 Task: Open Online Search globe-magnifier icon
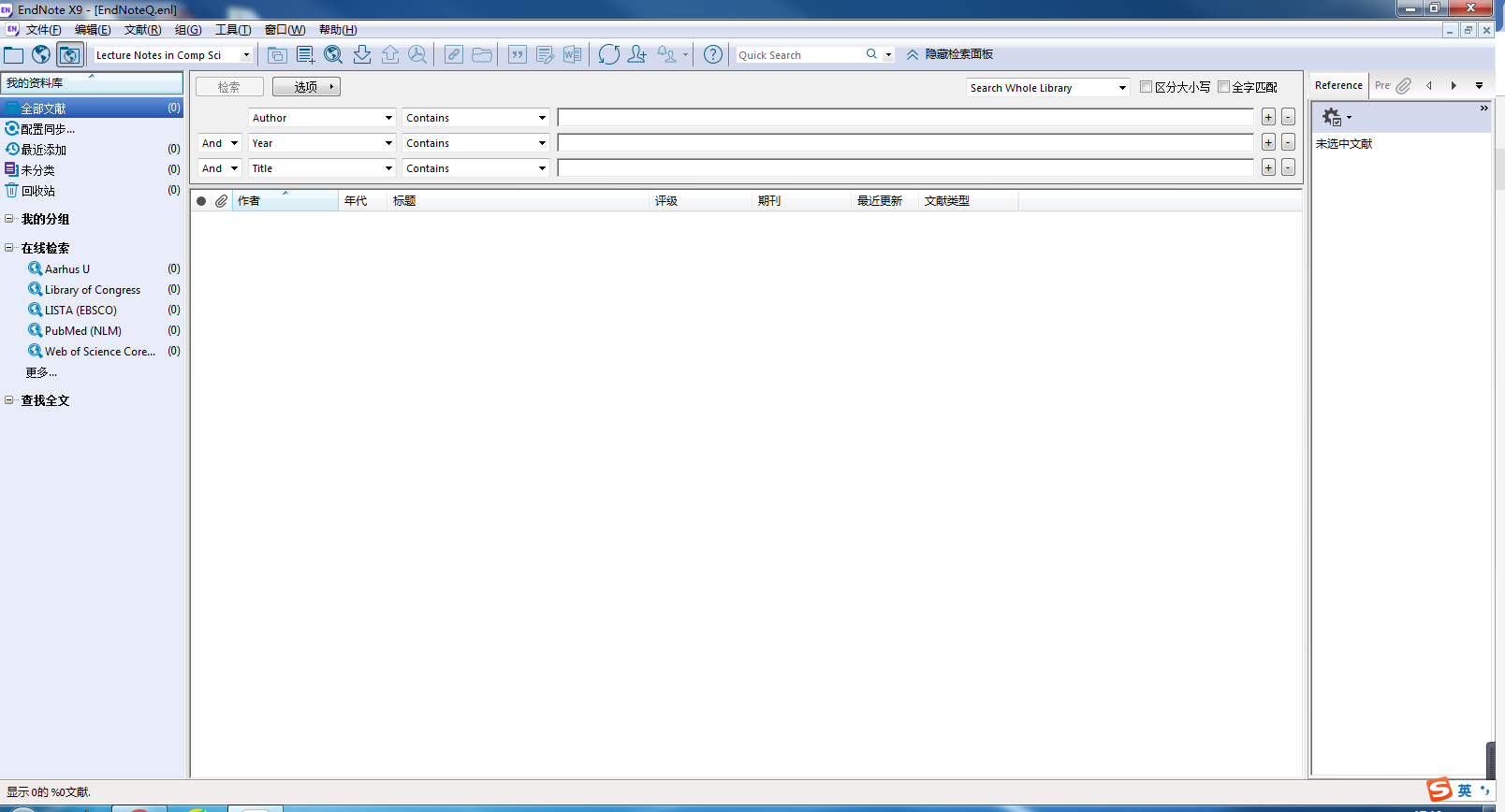[x=333, y=55]
